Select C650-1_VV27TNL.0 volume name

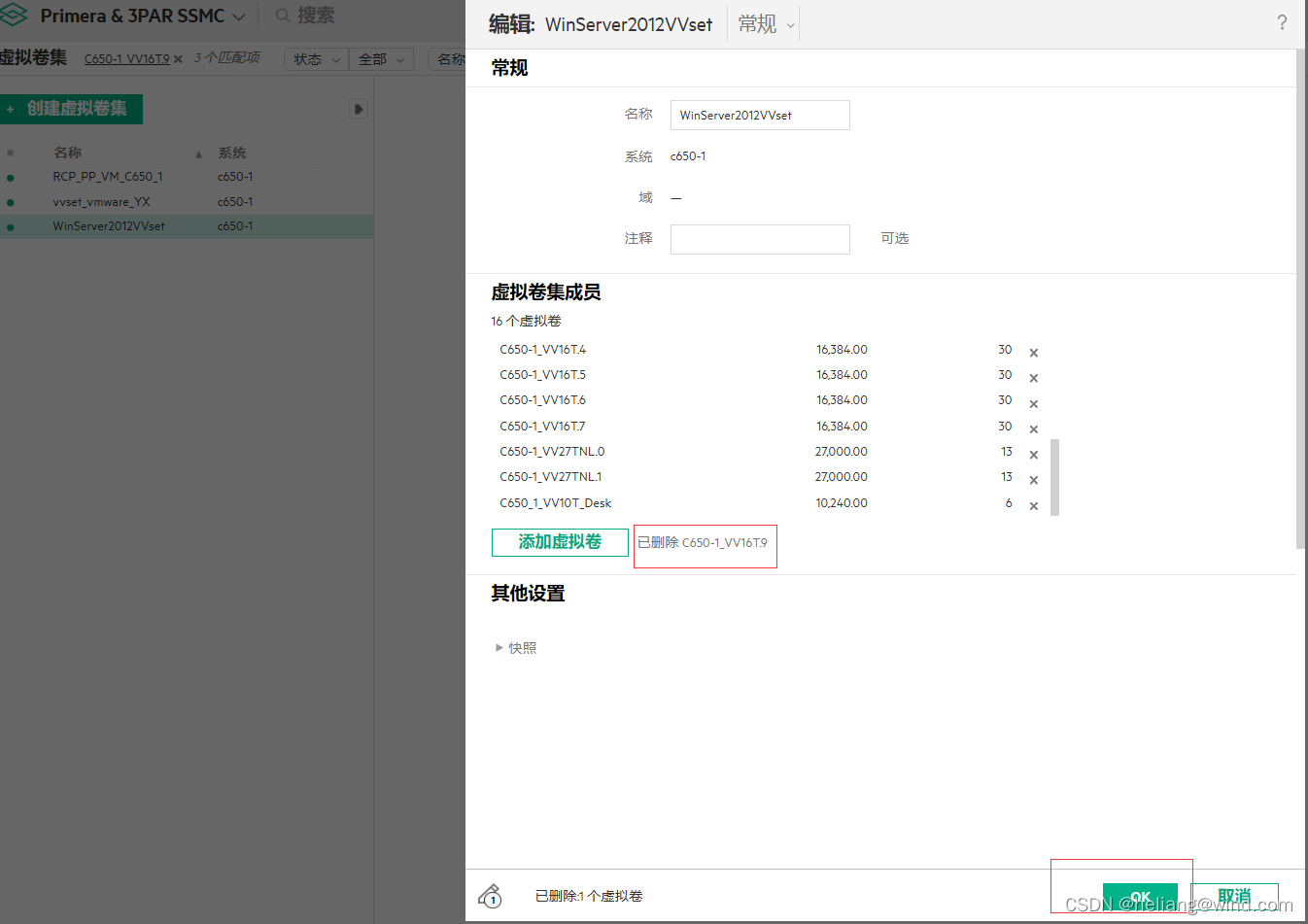tap(552, 452)
